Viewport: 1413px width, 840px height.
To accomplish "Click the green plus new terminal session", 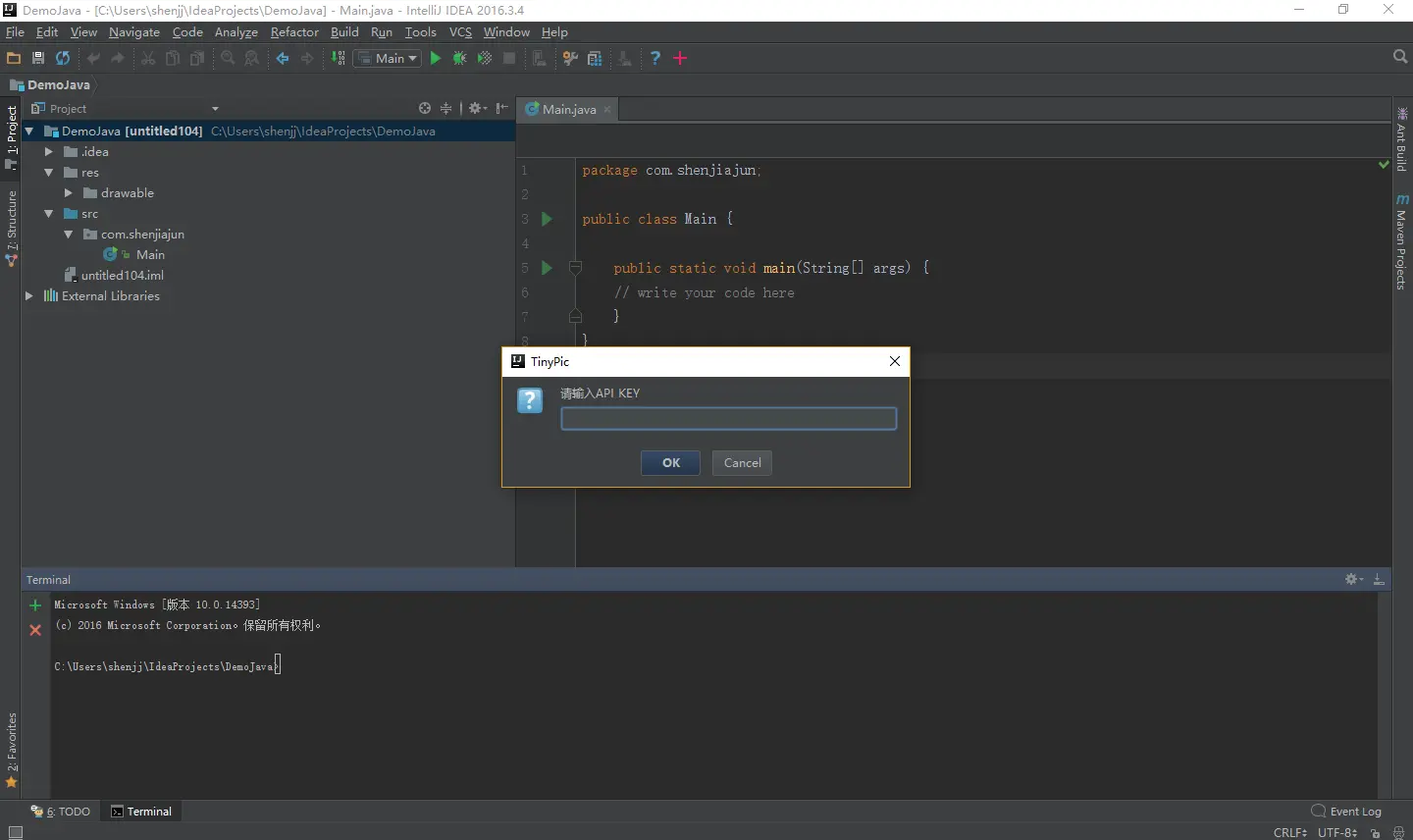I will 35,605.
